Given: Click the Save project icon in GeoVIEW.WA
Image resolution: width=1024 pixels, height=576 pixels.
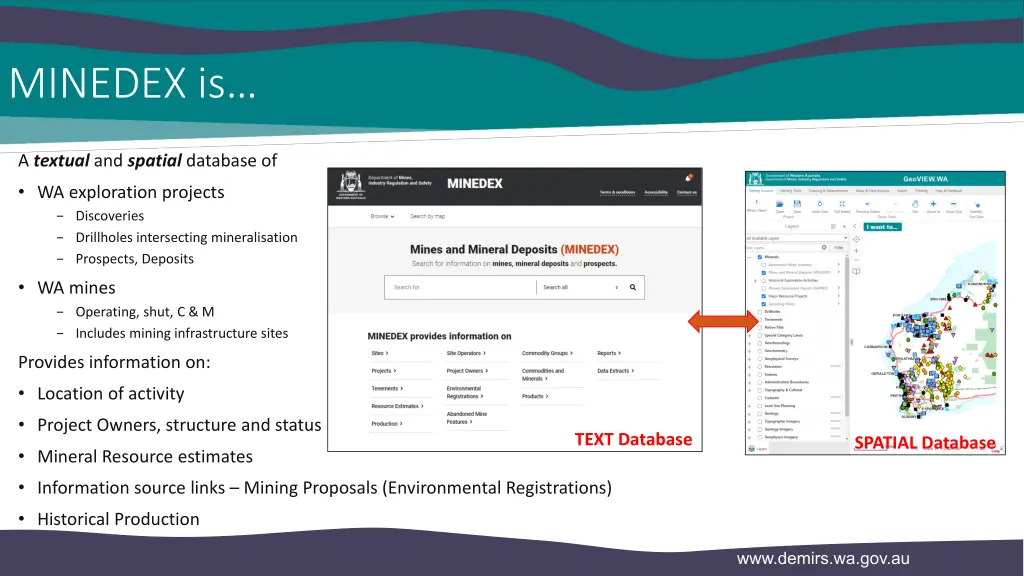Looking at the screenshot, I should coord(797,204).
